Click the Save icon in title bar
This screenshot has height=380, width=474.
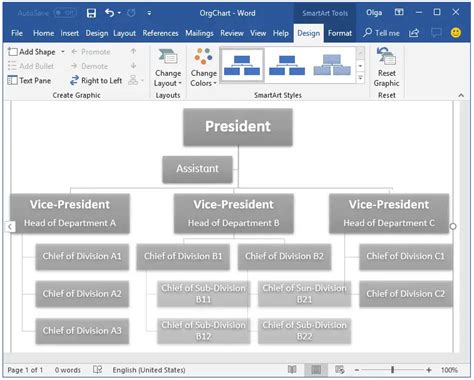click(x=91, y=13)
